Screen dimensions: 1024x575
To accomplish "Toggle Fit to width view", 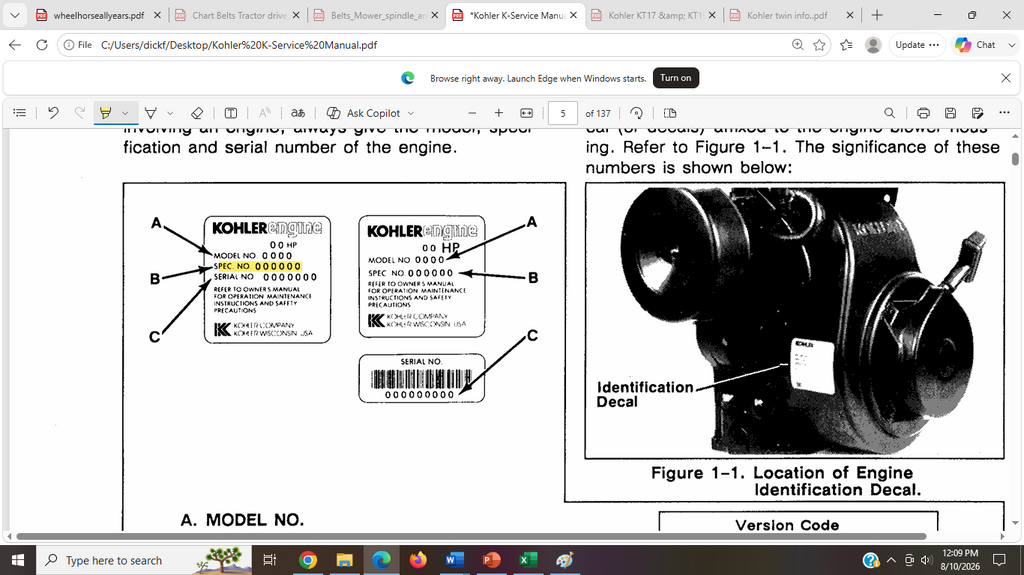I will (526, 113).
